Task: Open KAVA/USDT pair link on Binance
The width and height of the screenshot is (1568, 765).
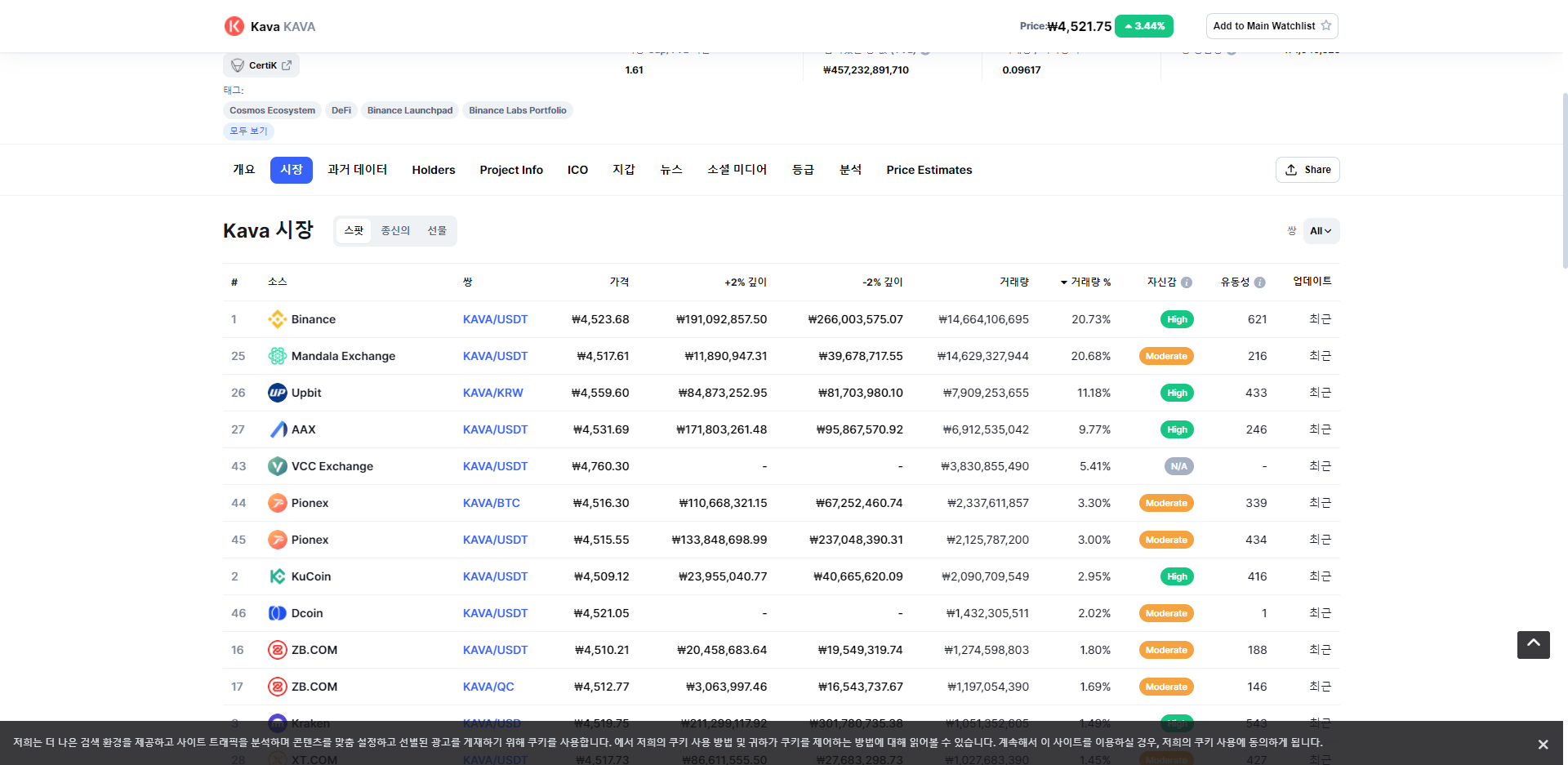Action: tap(495, 319)
